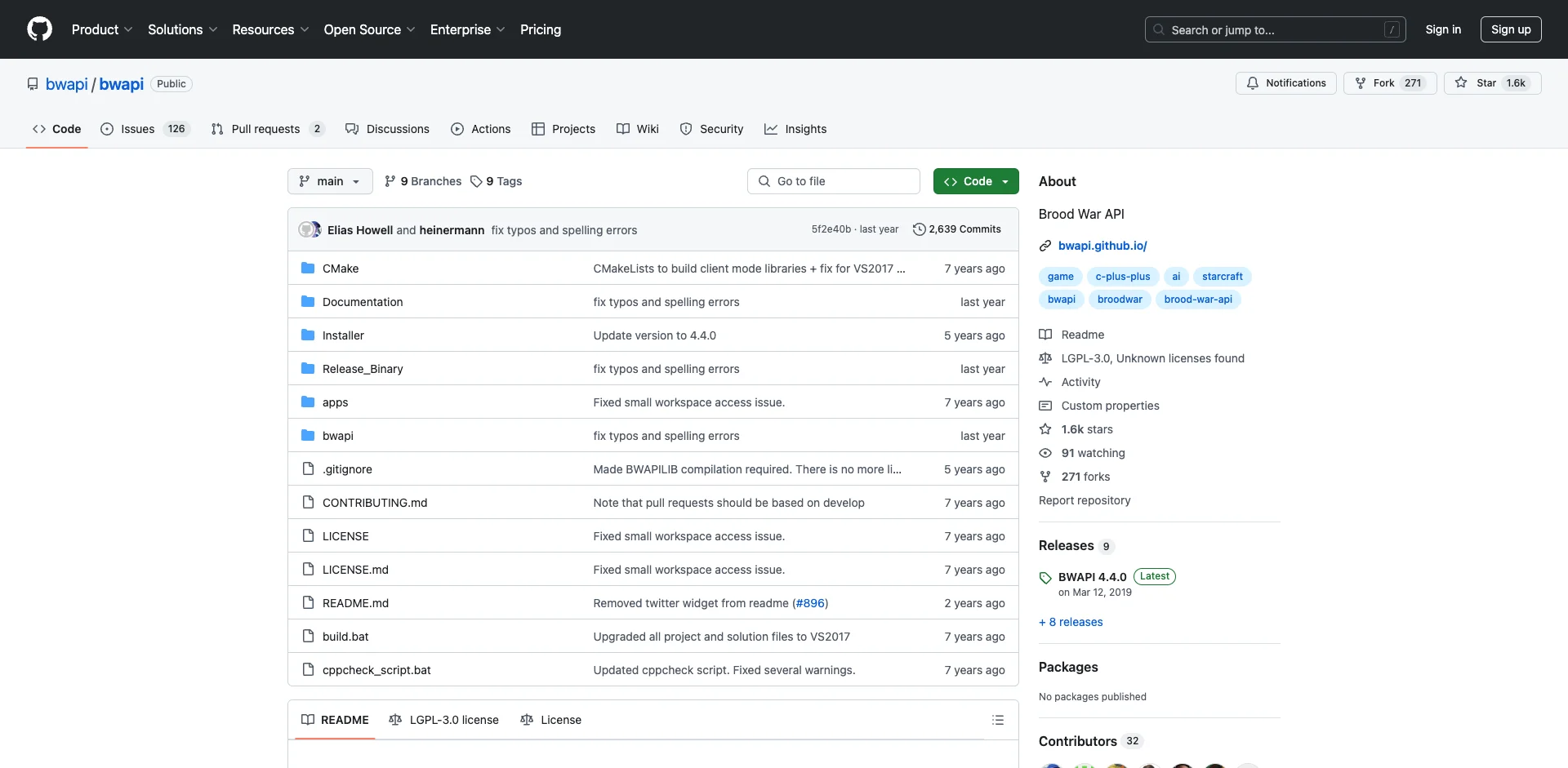
Task: Click the c-plus-plus topic tag
Action: click(1122, 277)
